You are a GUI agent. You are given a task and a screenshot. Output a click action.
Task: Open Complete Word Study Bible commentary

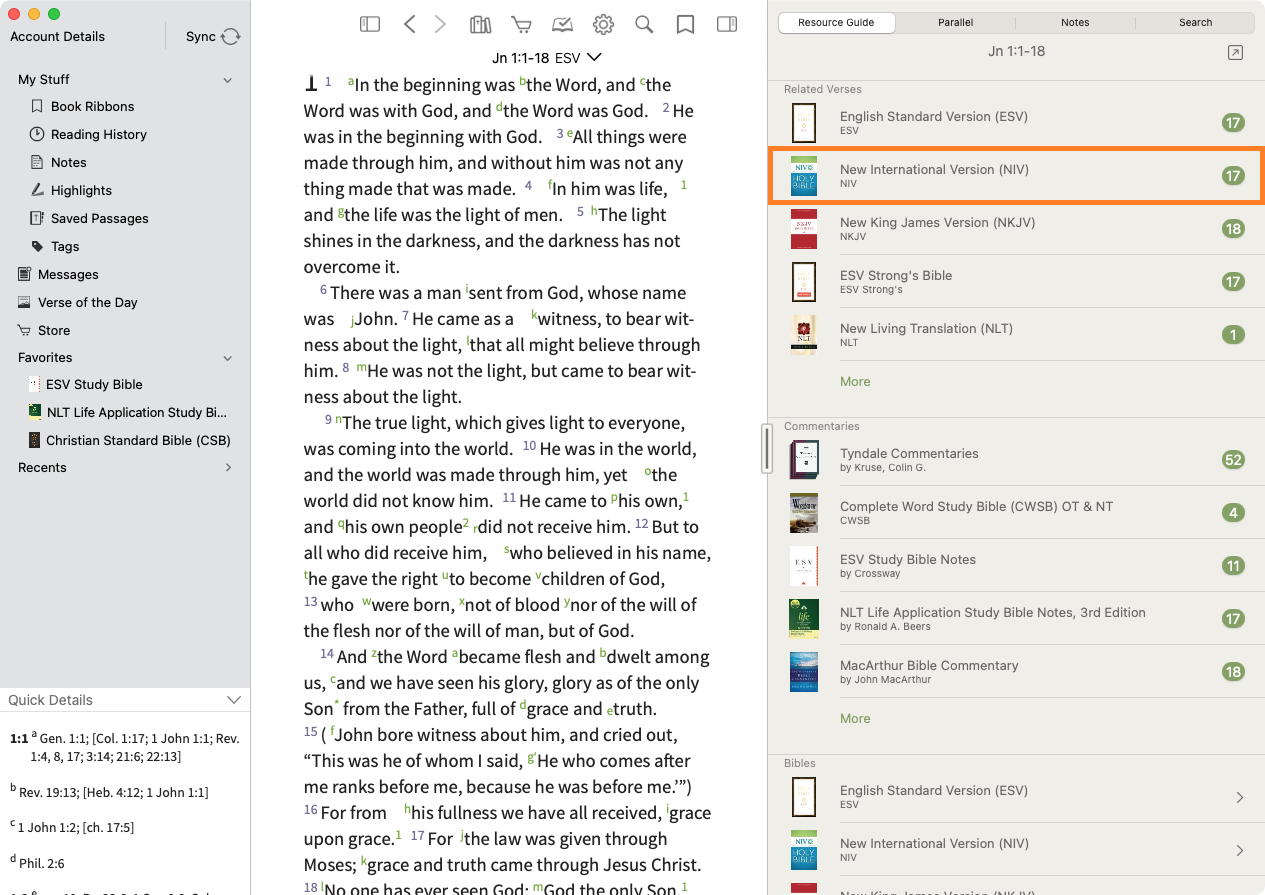(1016, 513)
